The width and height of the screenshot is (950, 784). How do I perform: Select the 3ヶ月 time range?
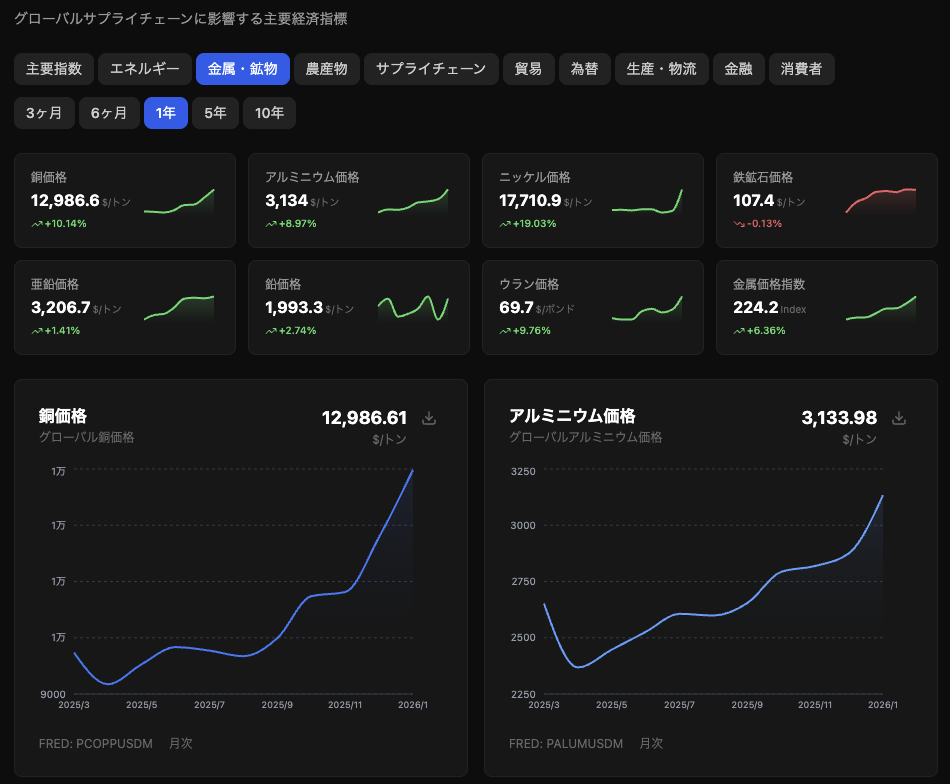pyautogui.click(x=44, y=113)
